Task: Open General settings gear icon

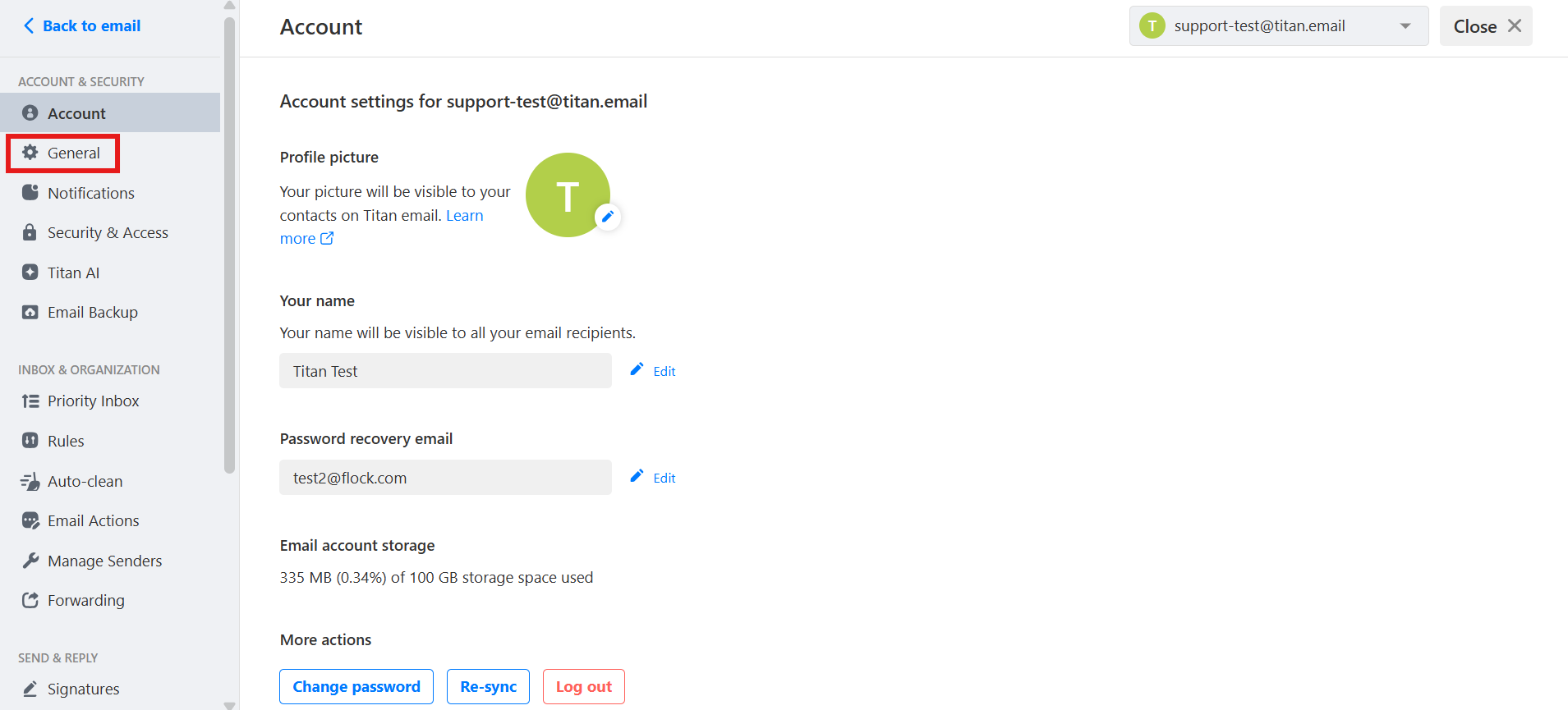Action: pos(30,153)
